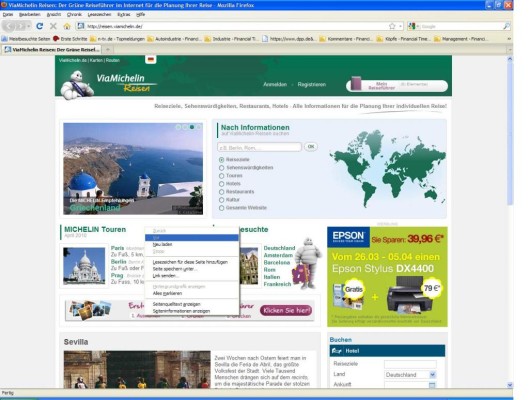This screenshot has width=529, height=400.
Task: Open the back/forward history dropdown arrow
Action: click(x=29, y=26)
